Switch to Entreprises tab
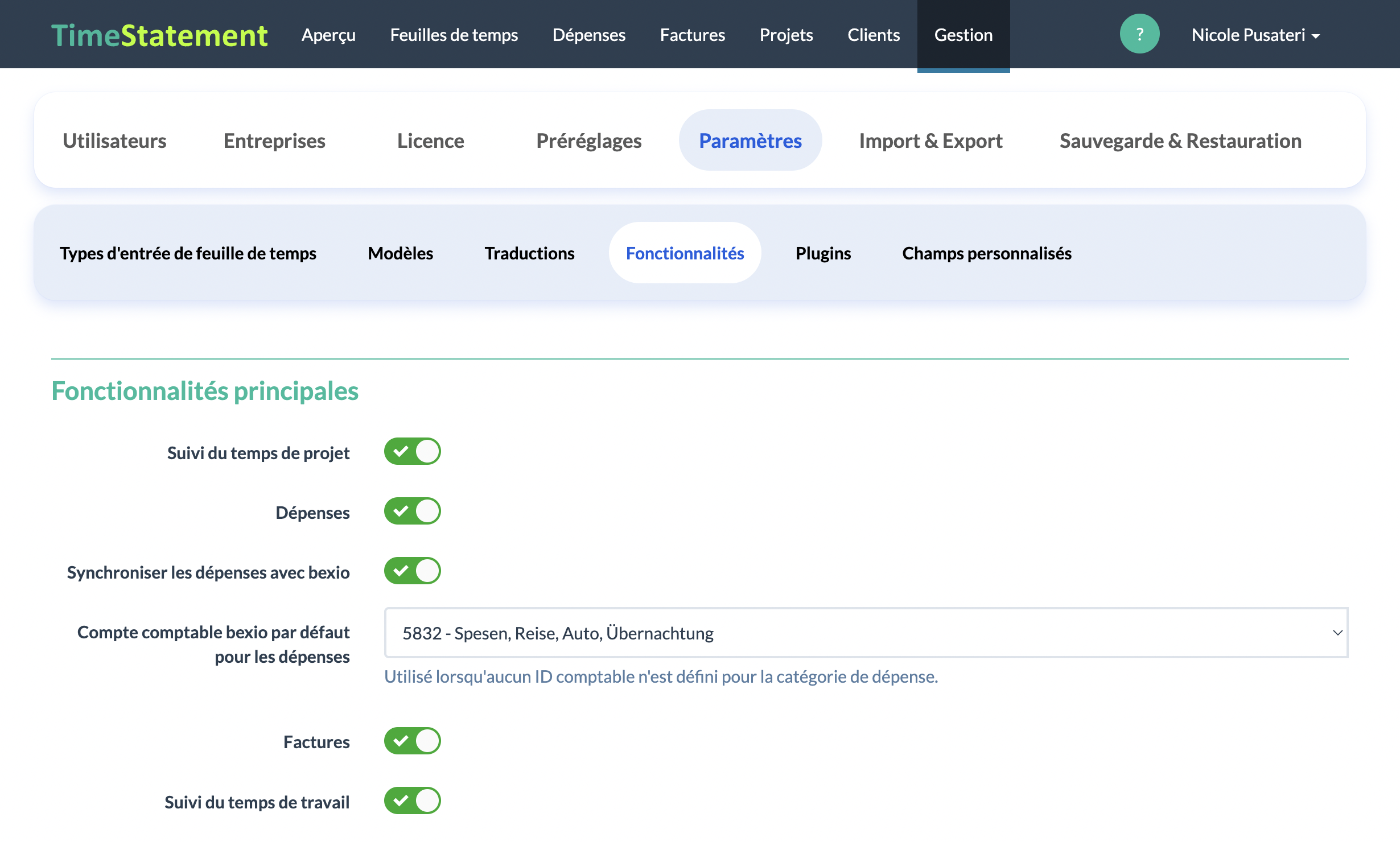This screenshot has height=842, width=1400. [274, 141]
